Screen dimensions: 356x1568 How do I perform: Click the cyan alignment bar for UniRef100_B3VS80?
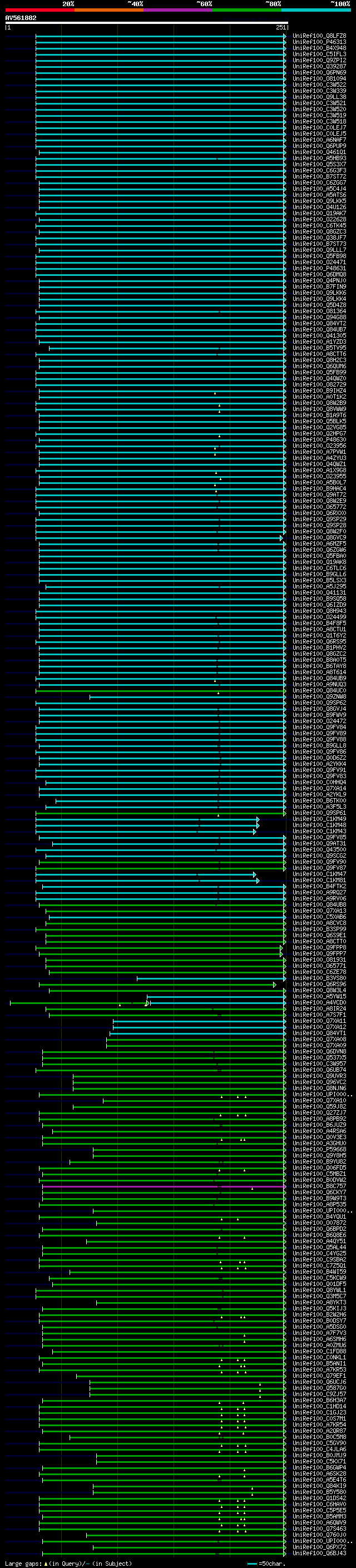(x=211, y=978)
